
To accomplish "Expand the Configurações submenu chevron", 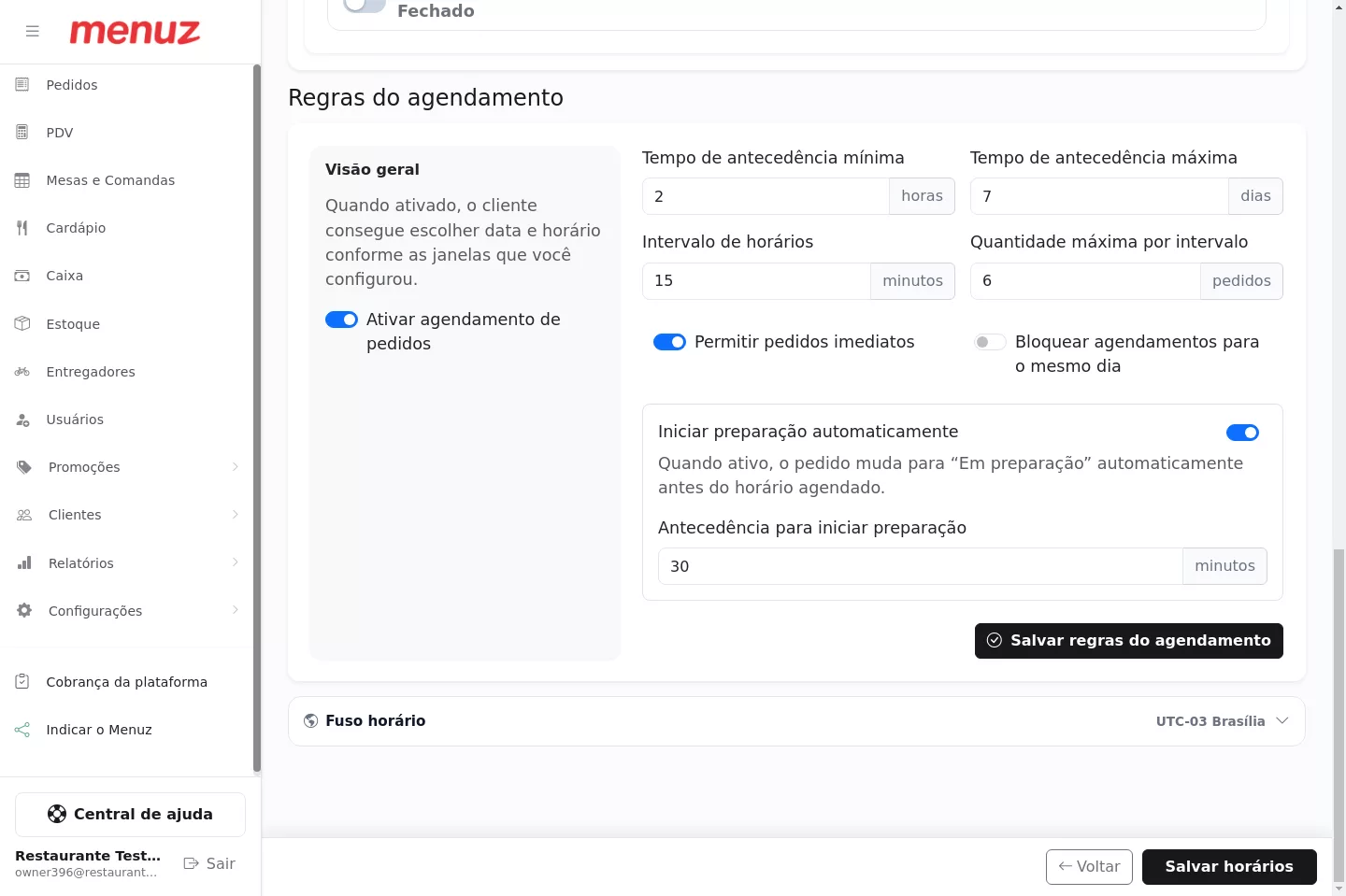I will 236,610.
